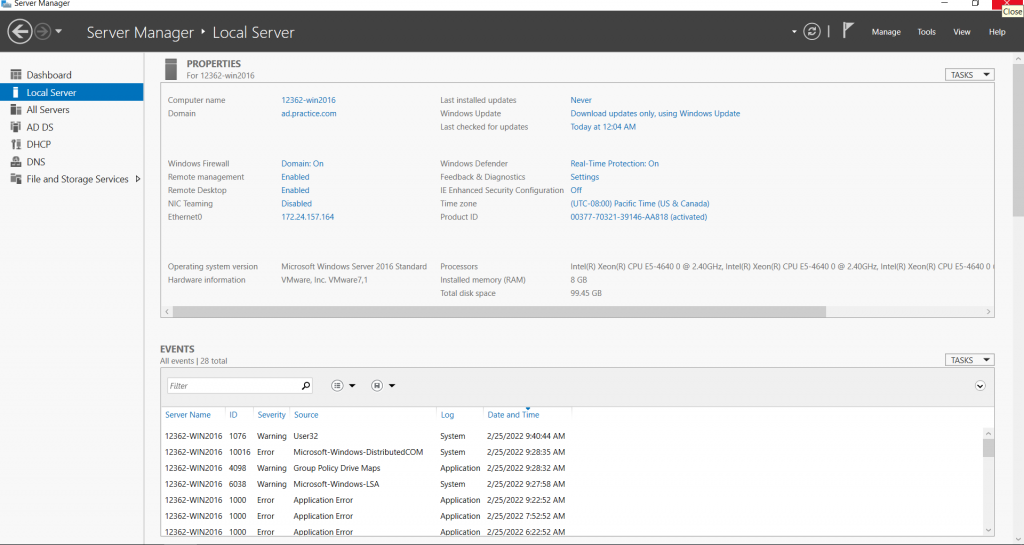Click the Server Manager breadcrumb title
This screenshot has height=545, width=1024.
coord(140,33)
